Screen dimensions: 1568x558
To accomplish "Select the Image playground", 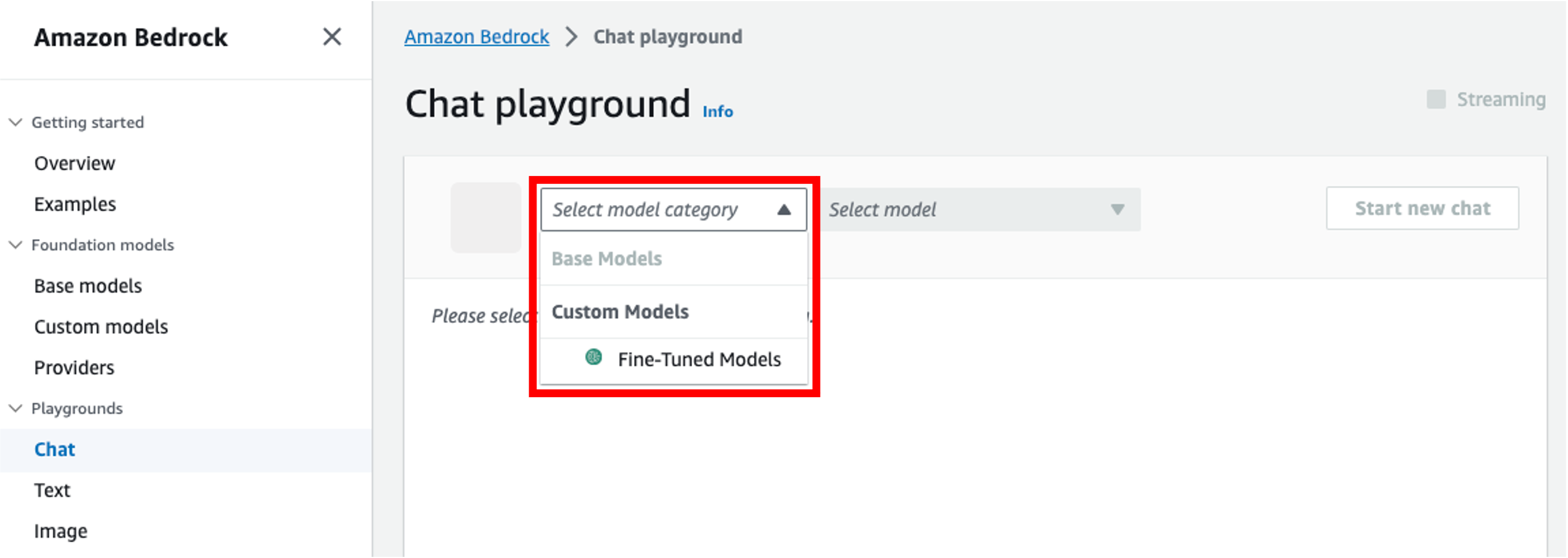I will tap(61, 531).
